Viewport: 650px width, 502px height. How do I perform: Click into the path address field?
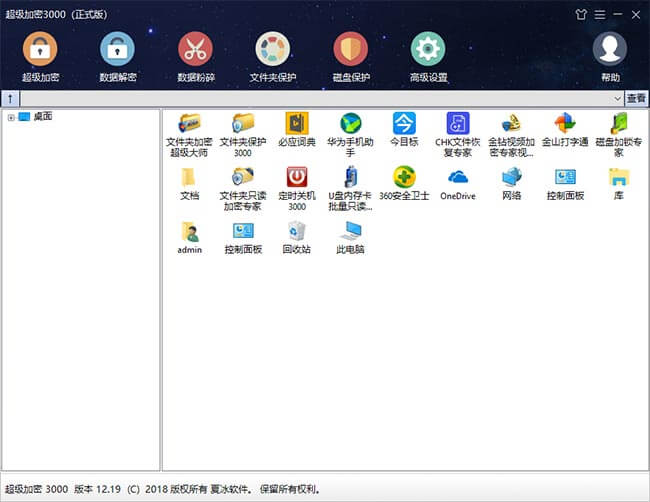316,99
